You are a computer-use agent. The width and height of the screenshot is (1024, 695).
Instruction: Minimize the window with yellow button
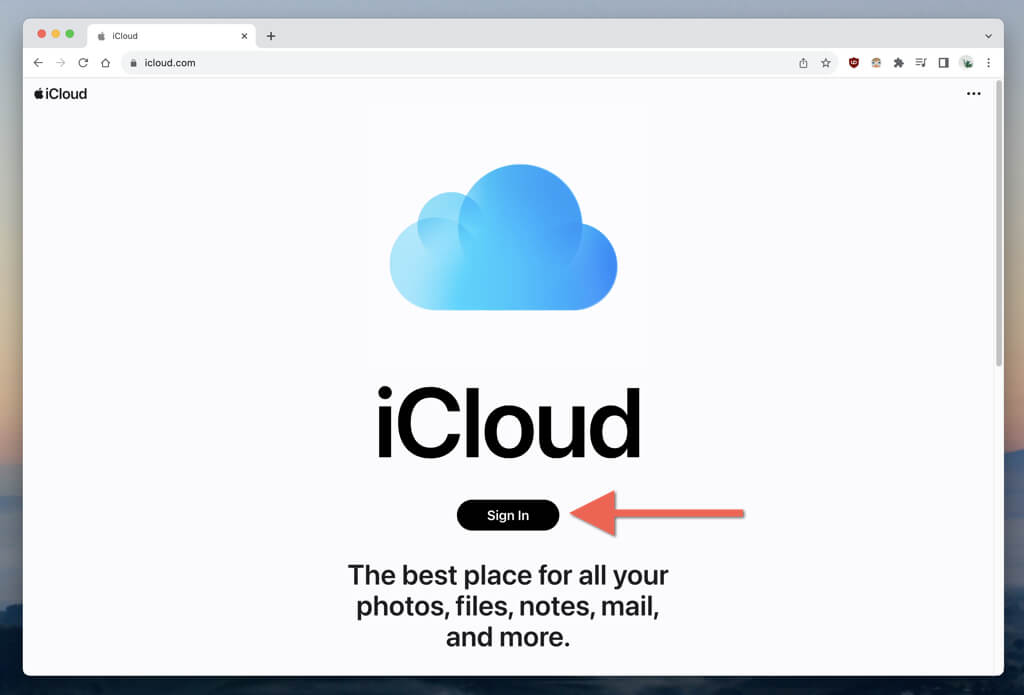pyautogui.click(x=56, y=34)
